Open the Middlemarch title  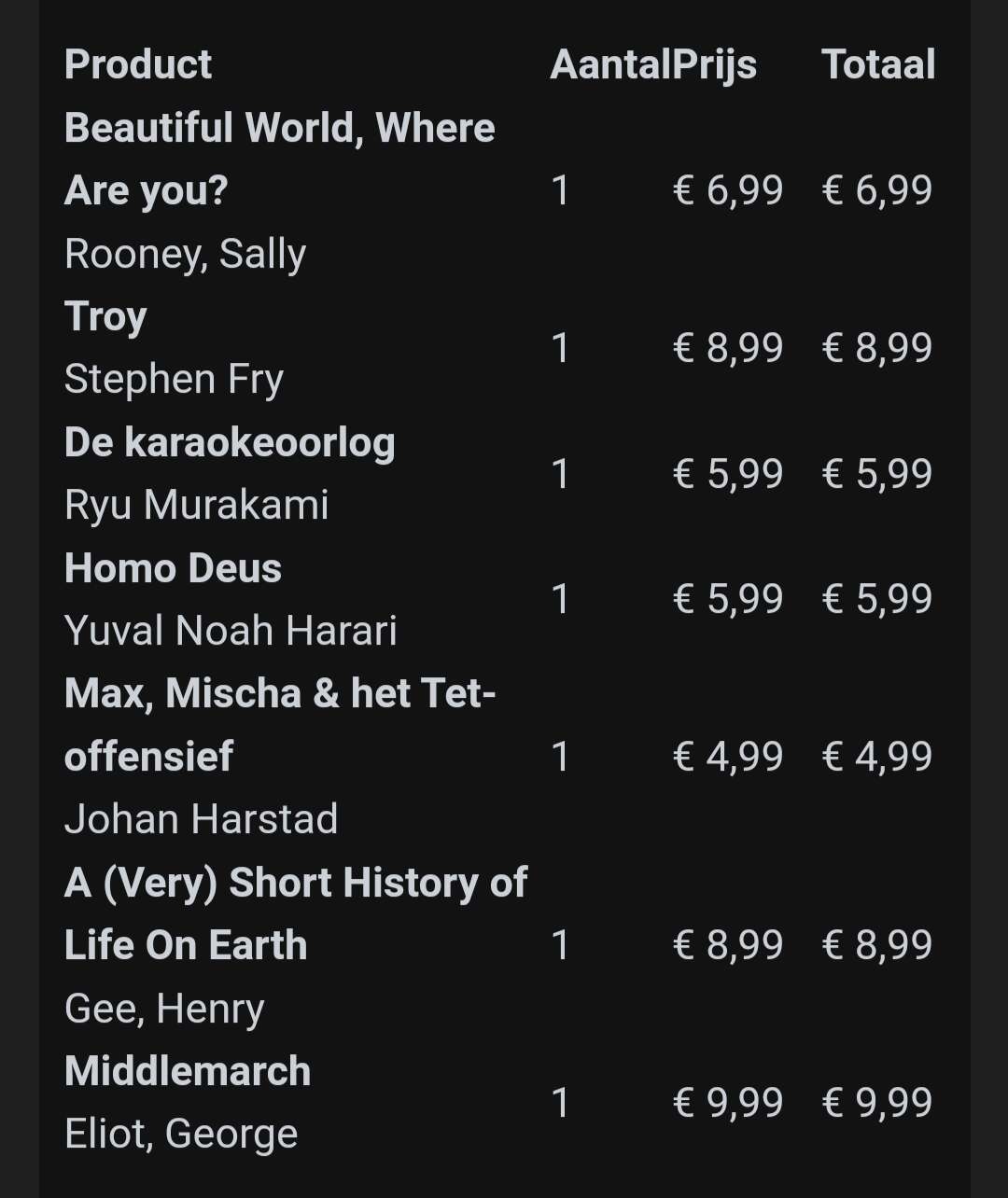coord(188,1071)
